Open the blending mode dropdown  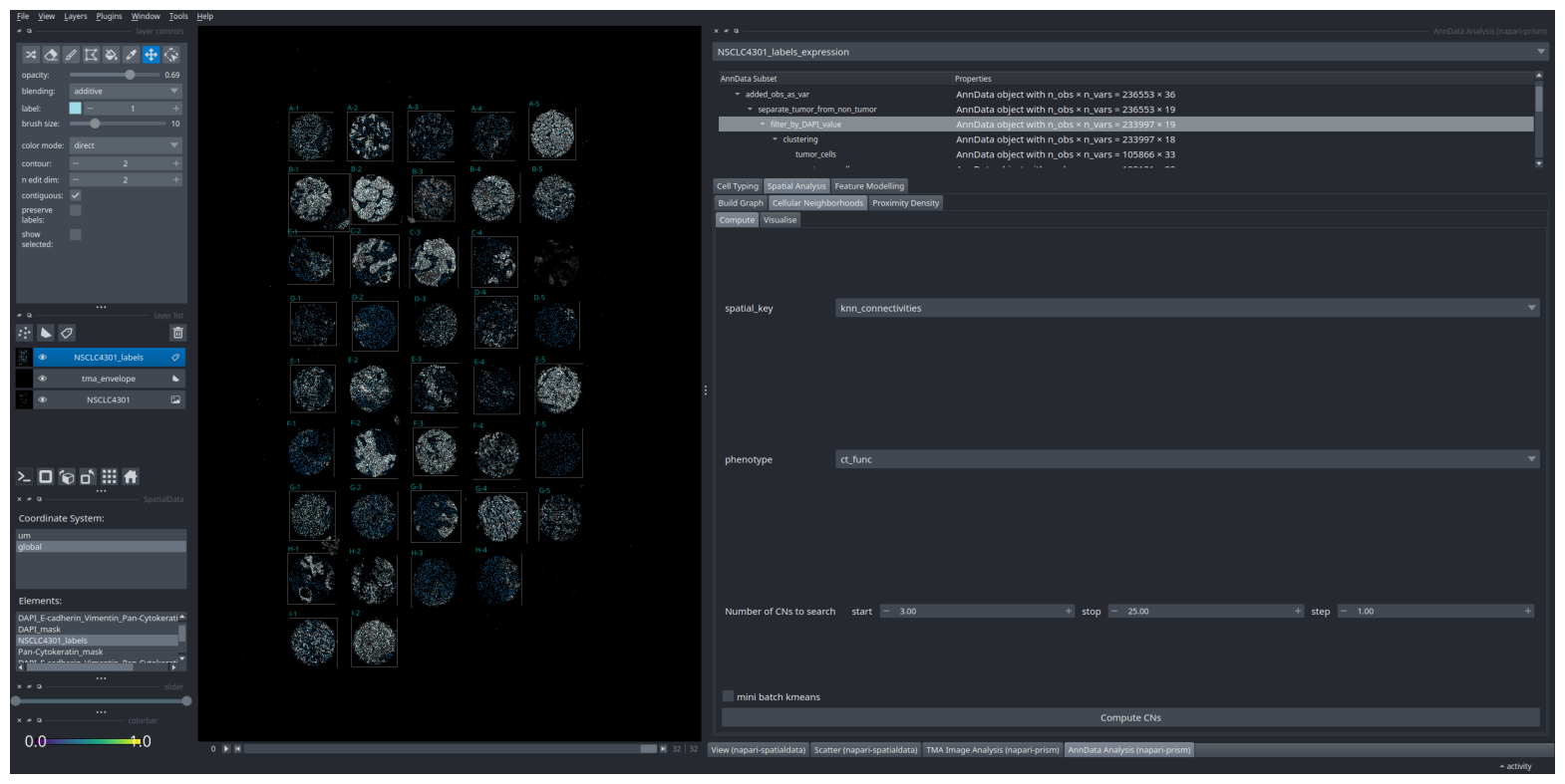126,91
